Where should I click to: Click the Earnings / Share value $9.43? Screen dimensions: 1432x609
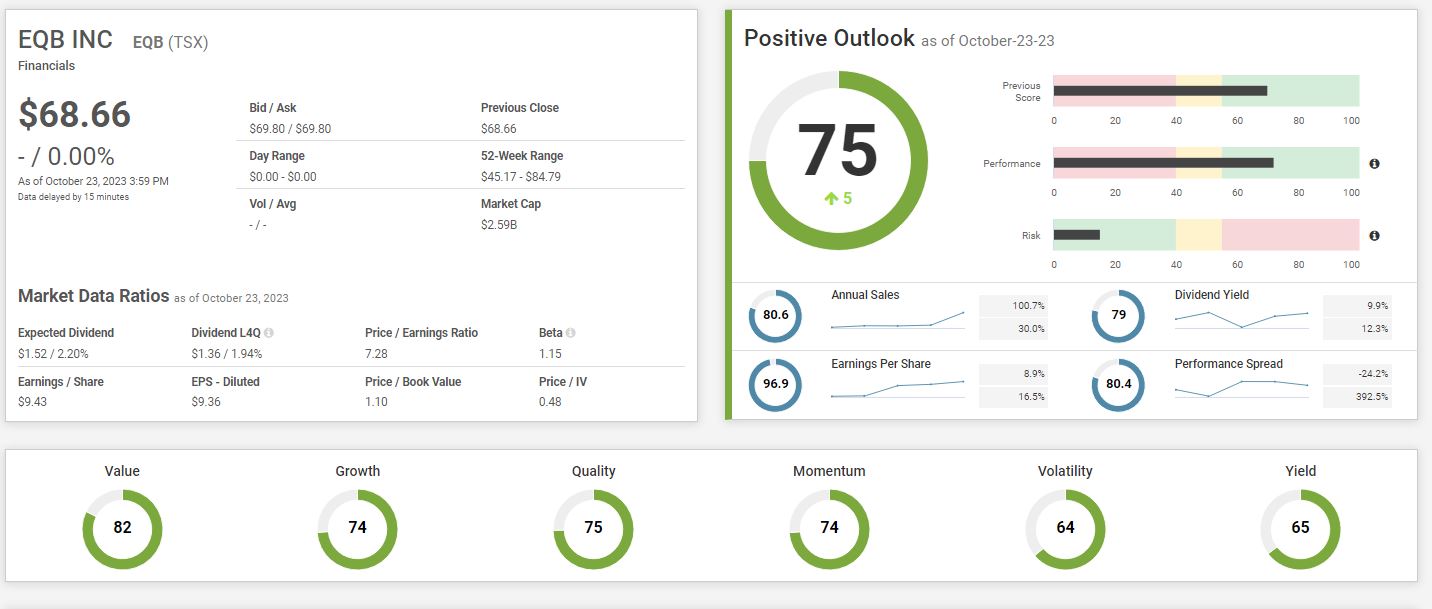pos(33,402)
